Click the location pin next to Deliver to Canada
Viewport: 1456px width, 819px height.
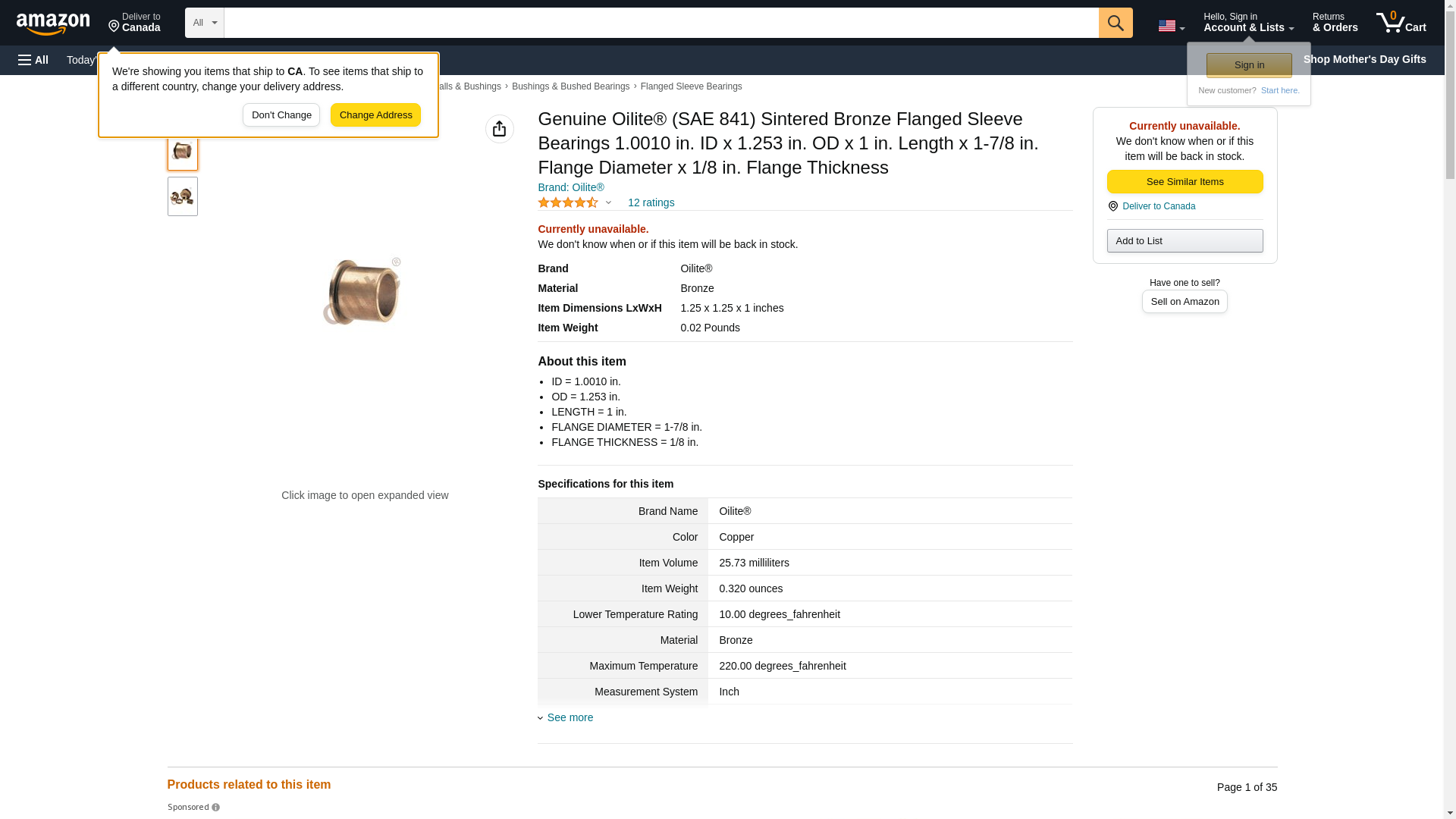click(1112, 206)
